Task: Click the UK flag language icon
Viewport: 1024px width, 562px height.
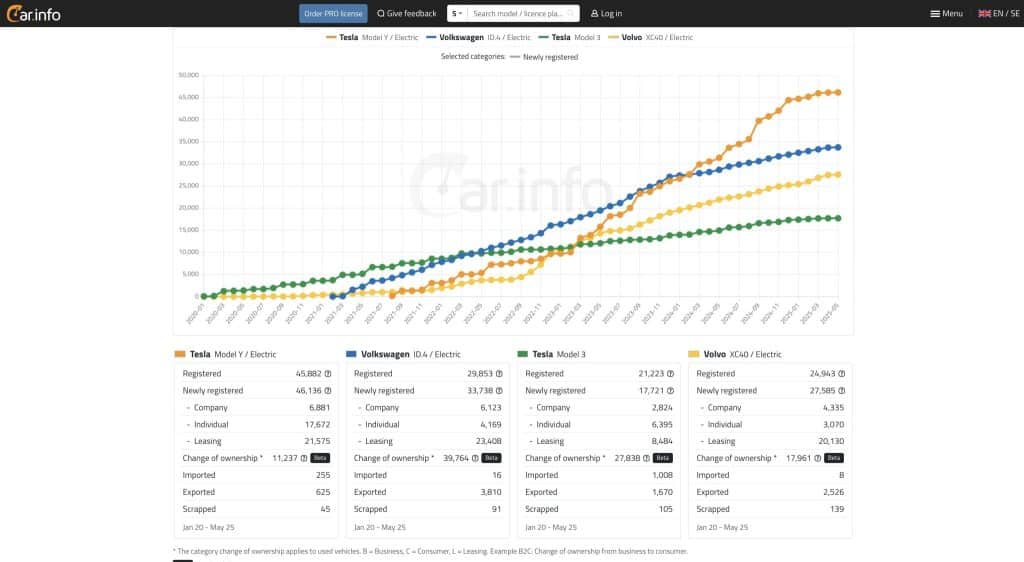Action: point(984,13)
